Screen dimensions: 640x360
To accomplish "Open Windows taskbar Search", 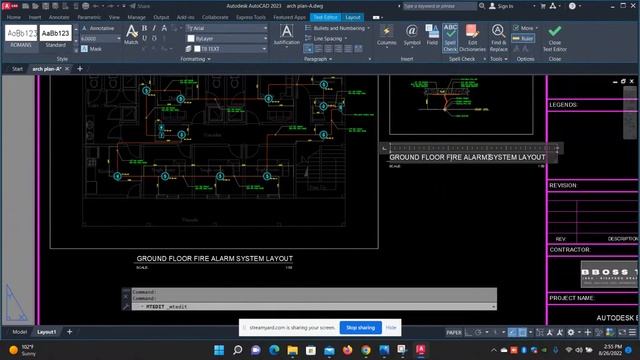I will pyautogui.click(x=238, y=350).
